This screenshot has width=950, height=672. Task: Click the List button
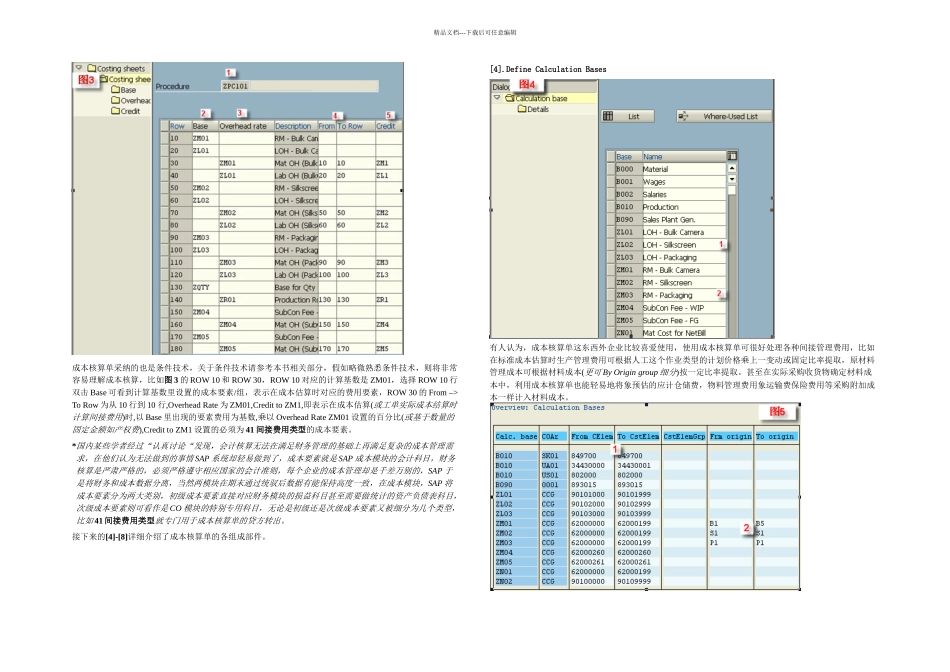pos(628,116)
